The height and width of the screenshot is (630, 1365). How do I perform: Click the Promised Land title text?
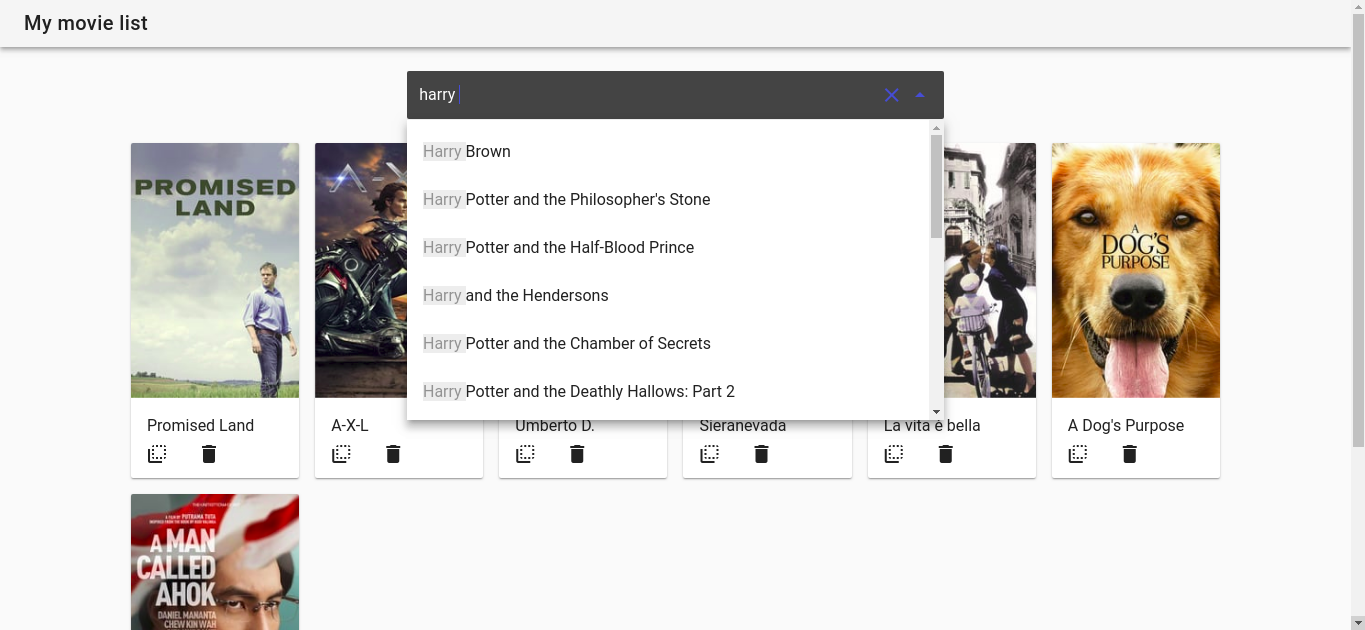point(200,425)
